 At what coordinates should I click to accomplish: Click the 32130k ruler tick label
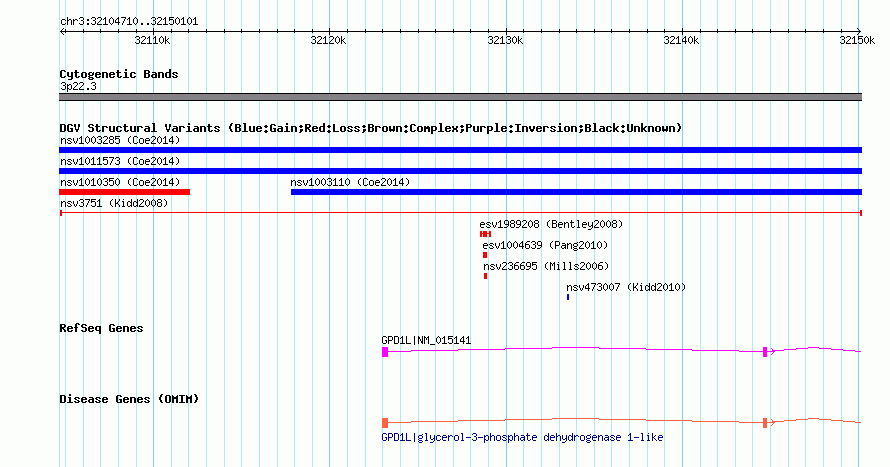tap(505, 41)
